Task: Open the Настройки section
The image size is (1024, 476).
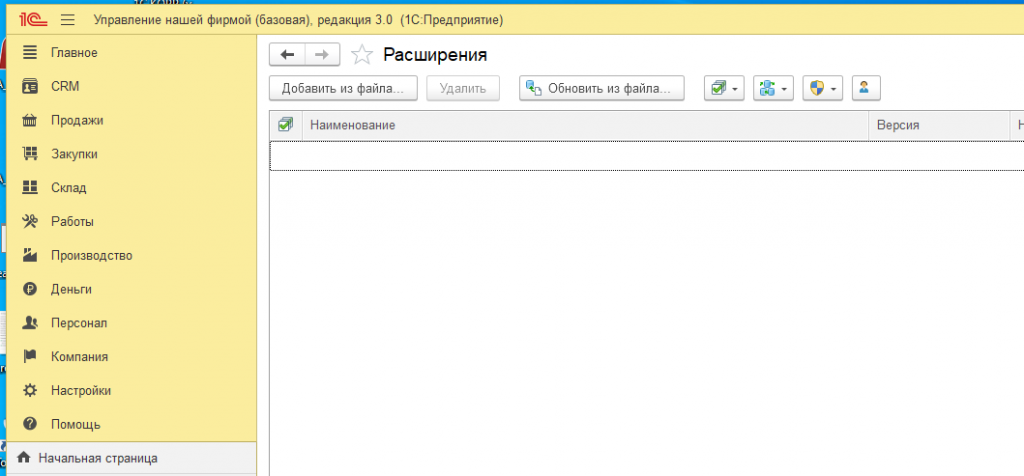Action: tap(81, 391)
